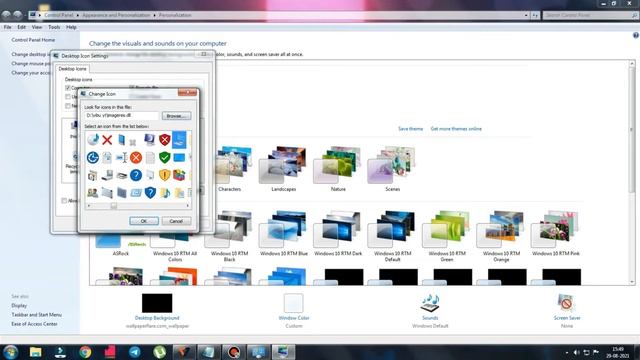
Task: Click the clock in the system tray
Action: (x=618, y=352)
